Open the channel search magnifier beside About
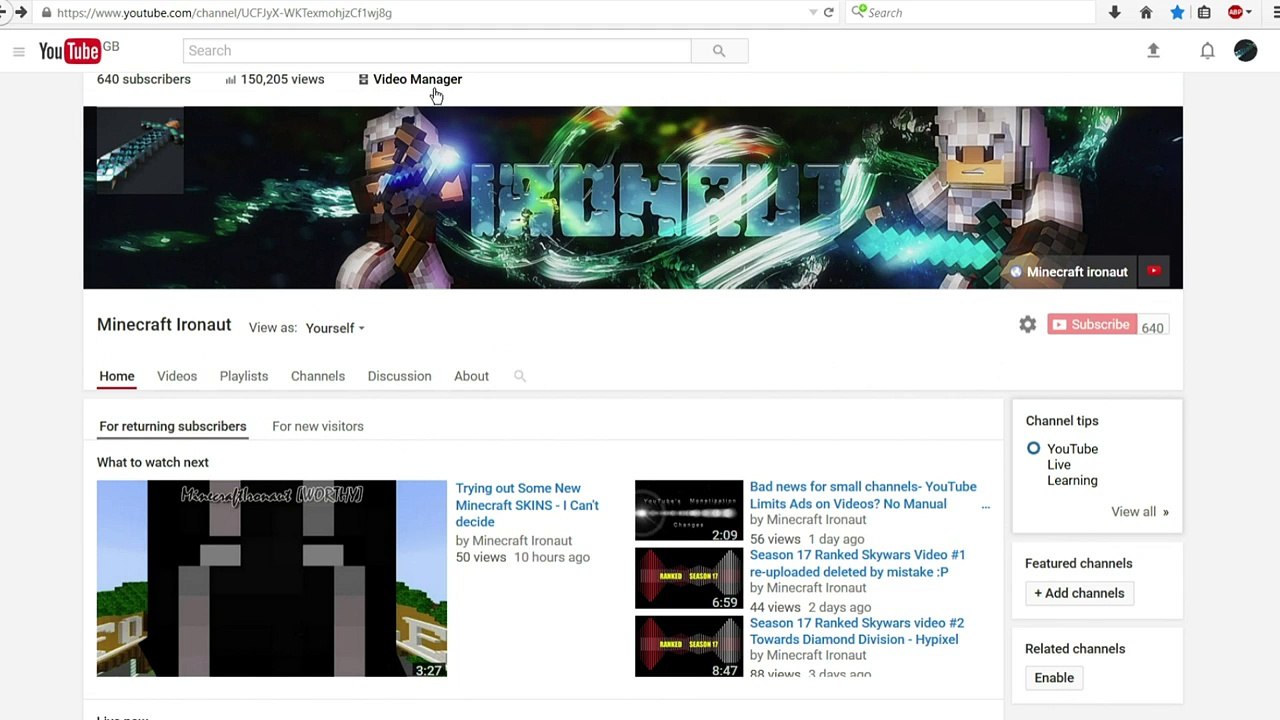 (520, 376)
